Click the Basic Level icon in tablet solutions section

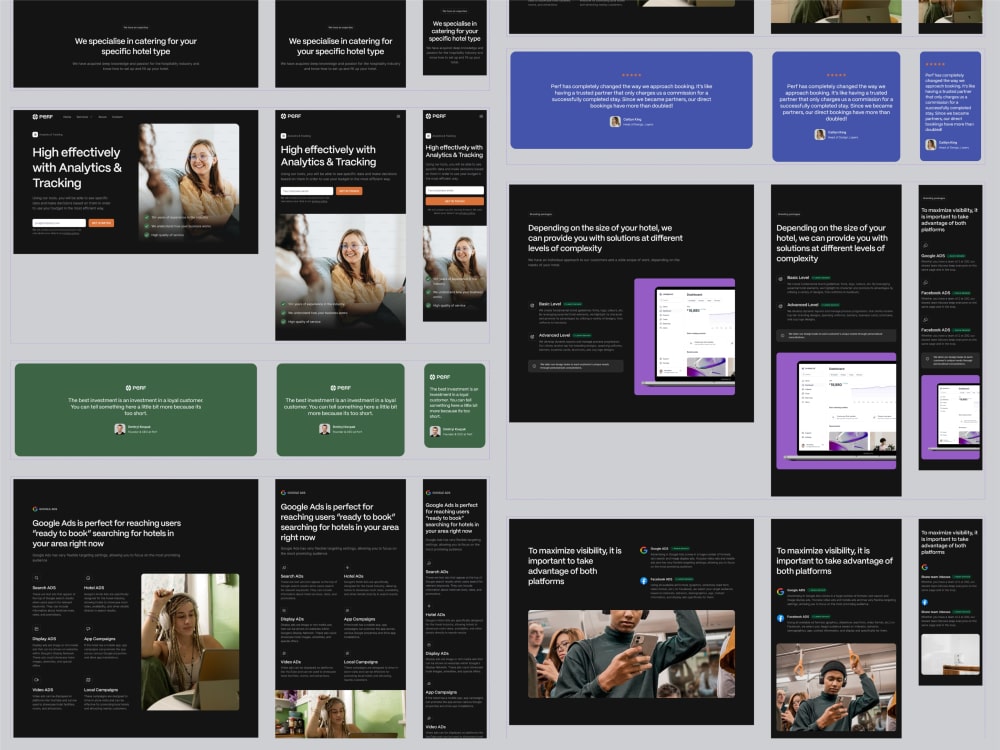coord(780,279)
